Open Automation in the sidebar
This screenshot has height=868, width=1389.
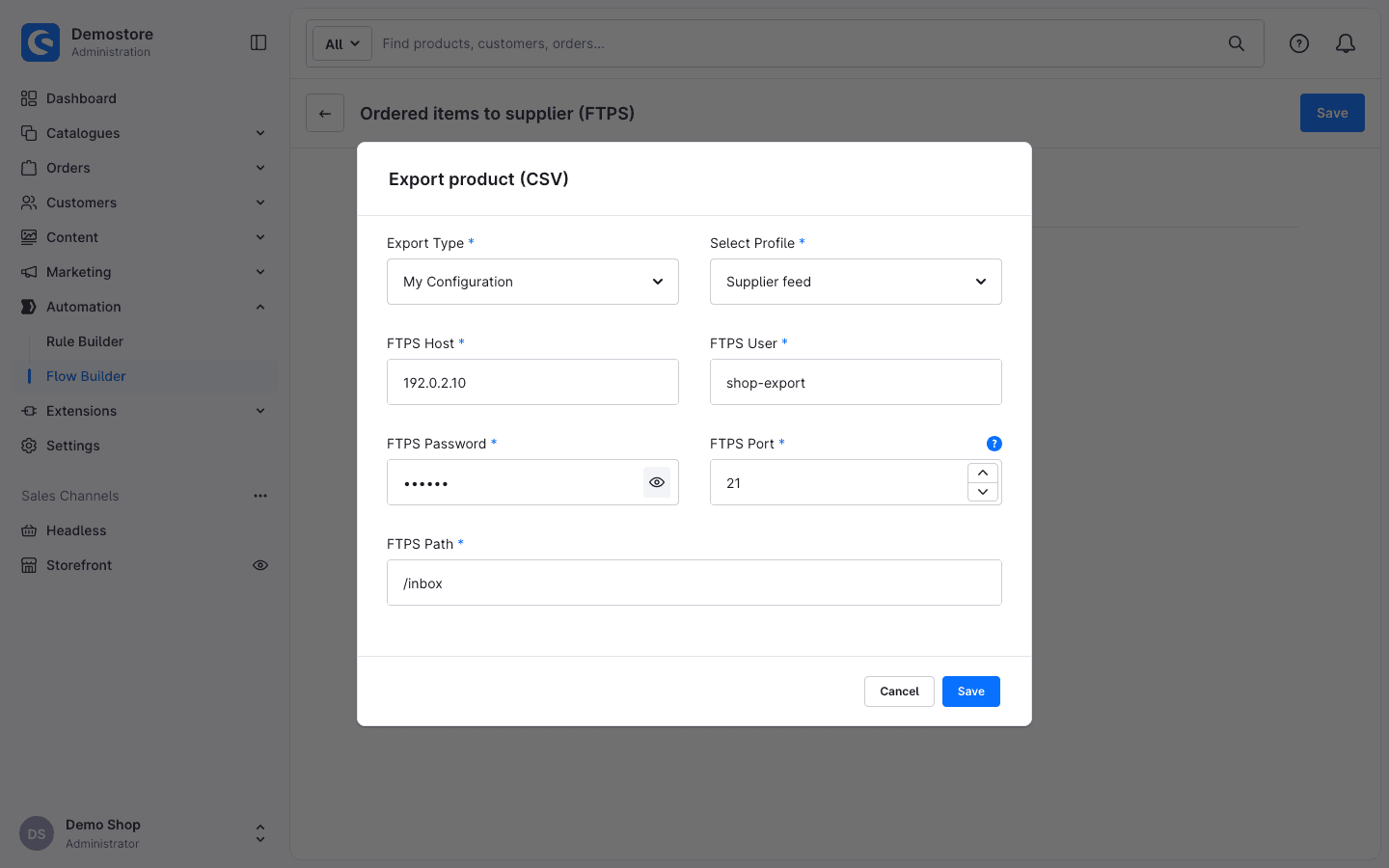[x=84, y=307]
